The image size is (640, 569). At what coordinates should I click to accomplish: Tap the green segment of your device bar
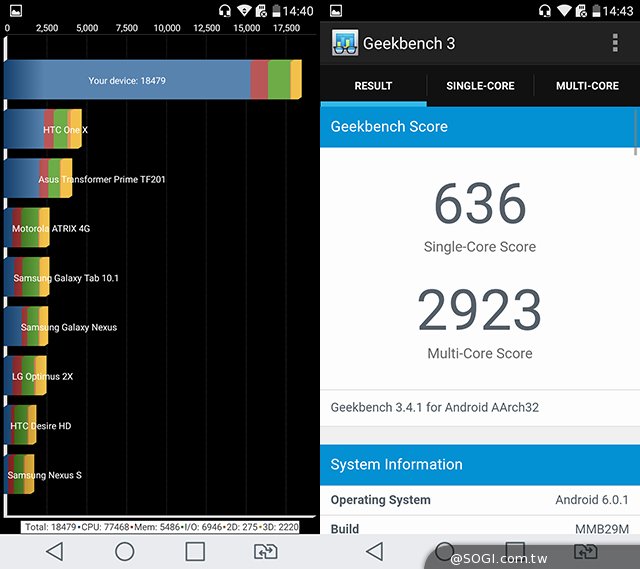(279, 80)
